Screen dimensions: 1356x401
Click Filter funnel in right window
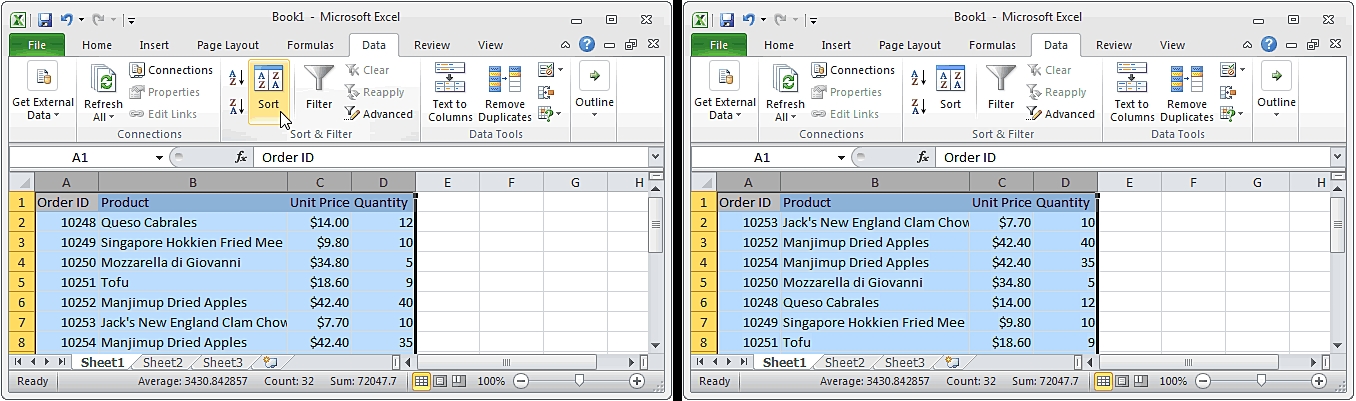coord(1001,90)
